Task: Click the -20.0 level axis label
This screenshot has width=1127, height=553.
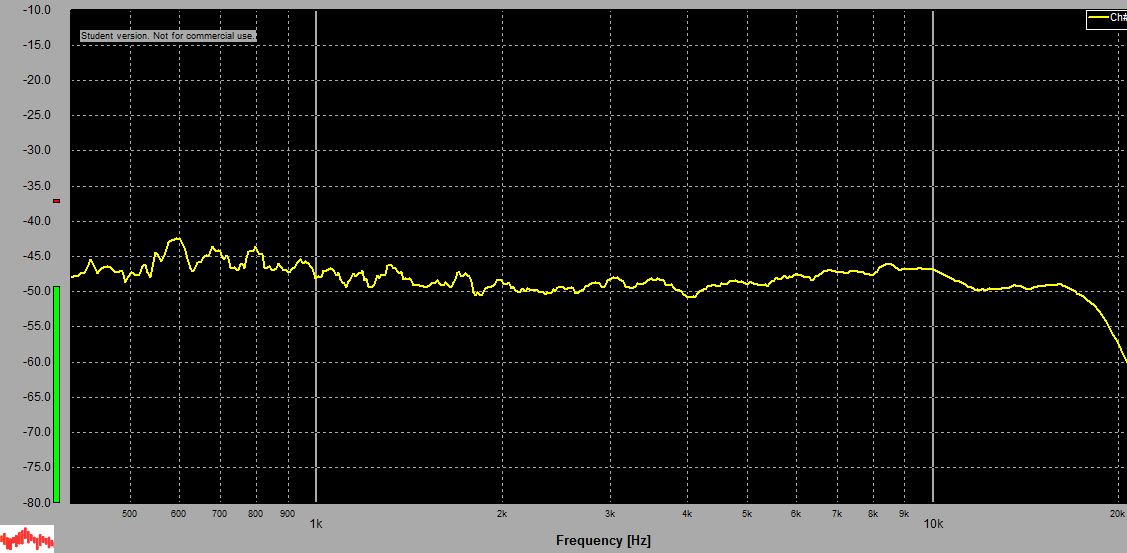Action: [x=37, y=81]
